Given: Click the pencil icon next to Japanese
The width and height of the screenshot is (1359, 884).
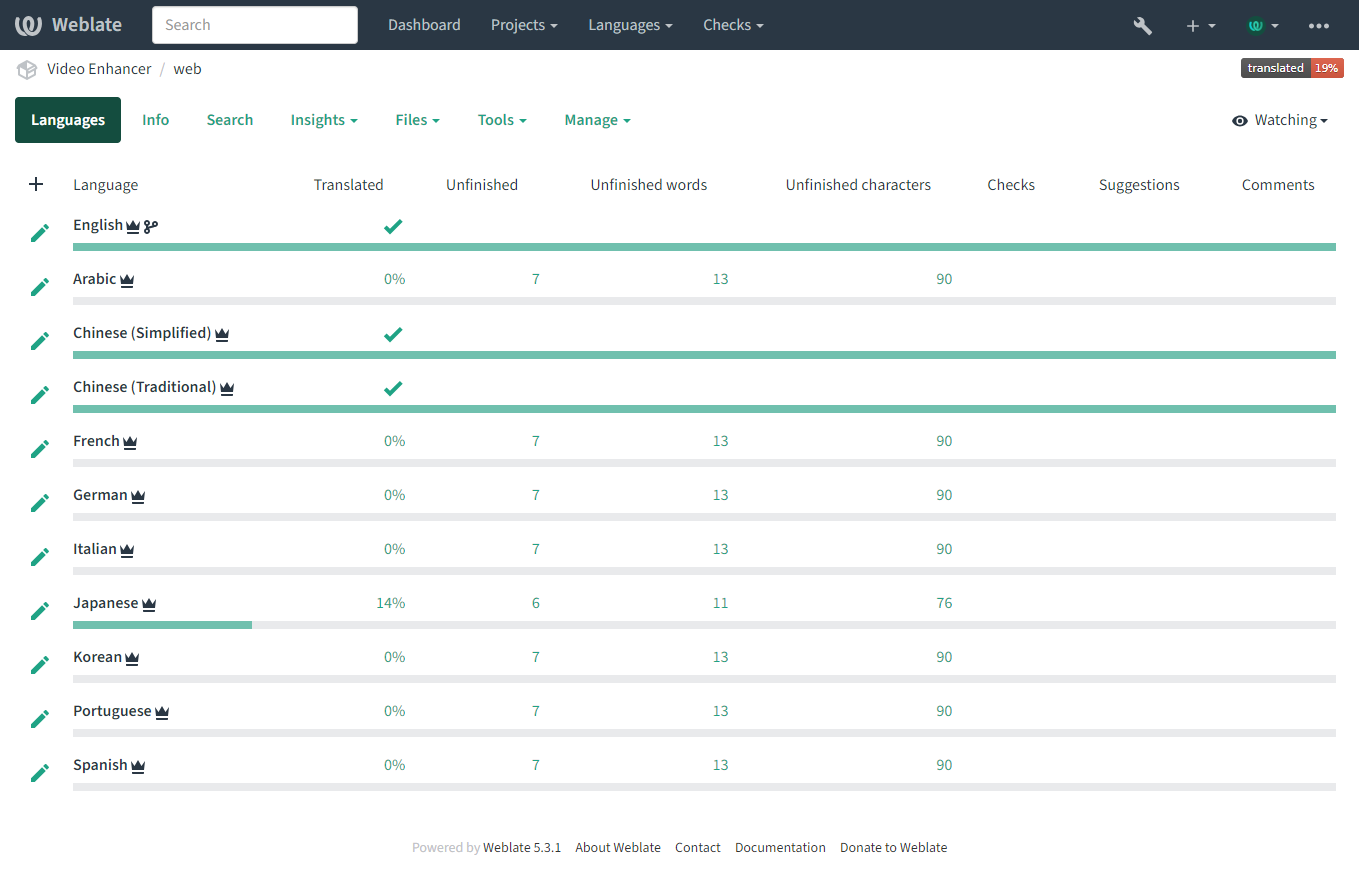Looking at the screenshot, I should point(40,611).
